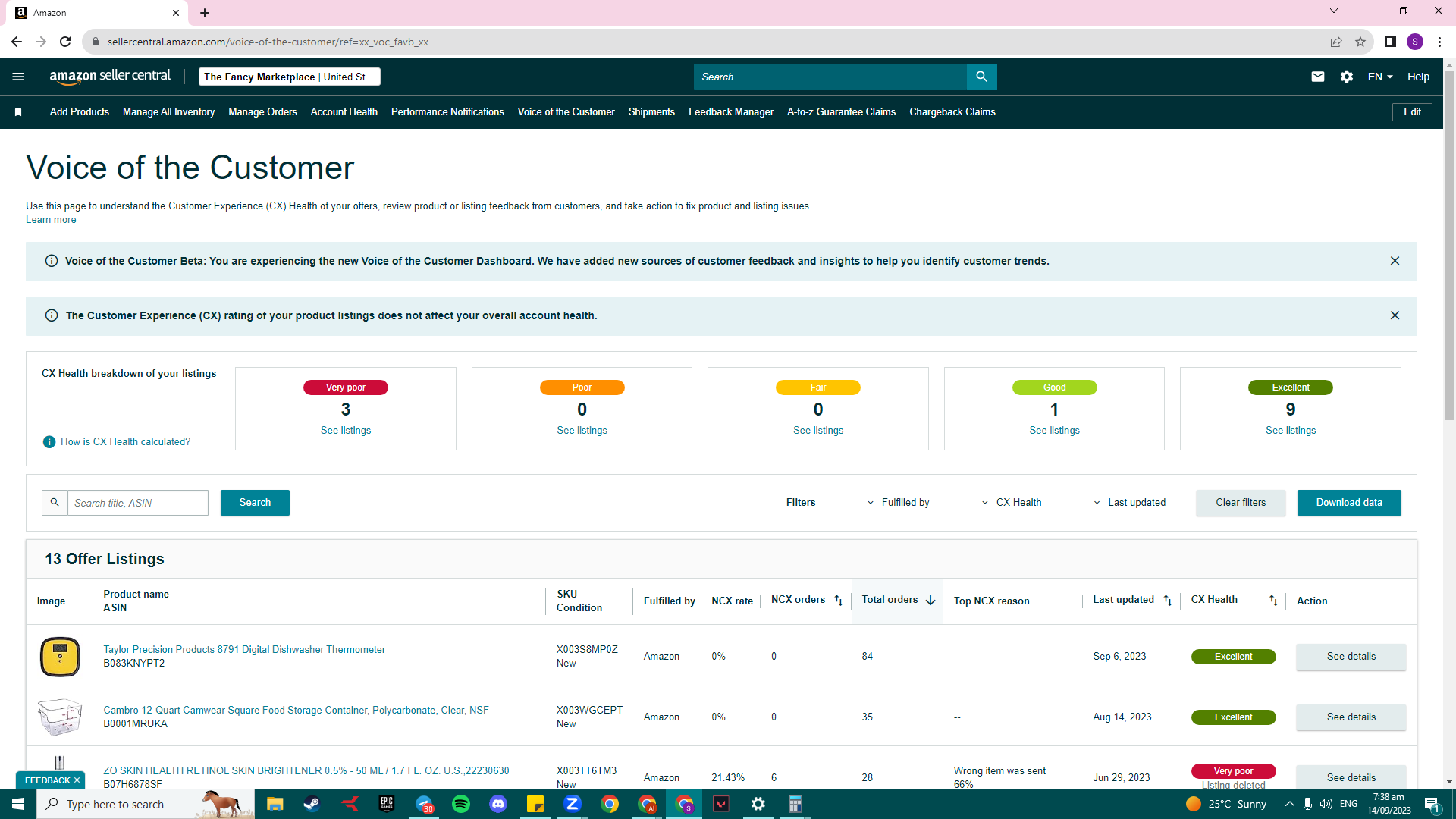This screenshot has height=819, width=1456.
Task: Click the browser back arrow
Action: (17, 42)
